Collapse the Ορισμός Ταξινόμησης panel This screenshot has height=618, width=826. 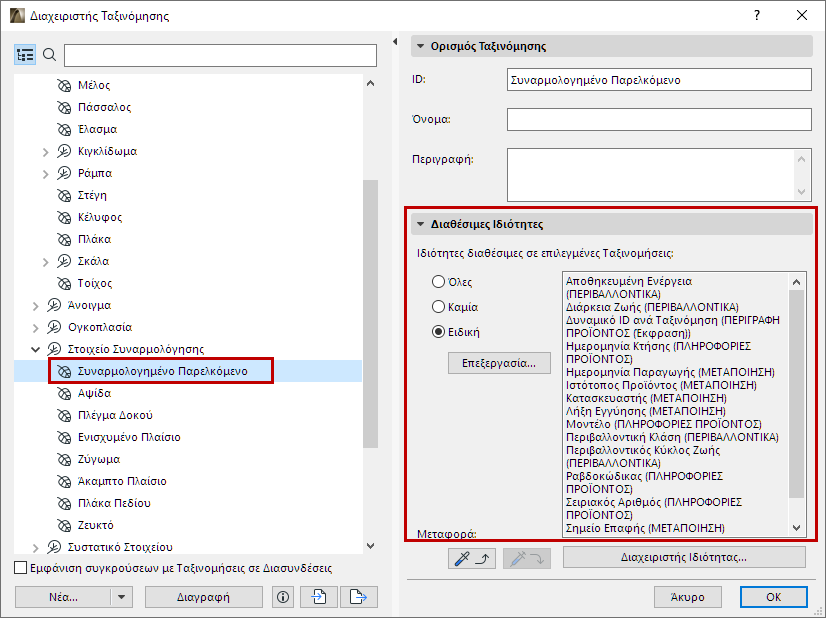(420, 46)
